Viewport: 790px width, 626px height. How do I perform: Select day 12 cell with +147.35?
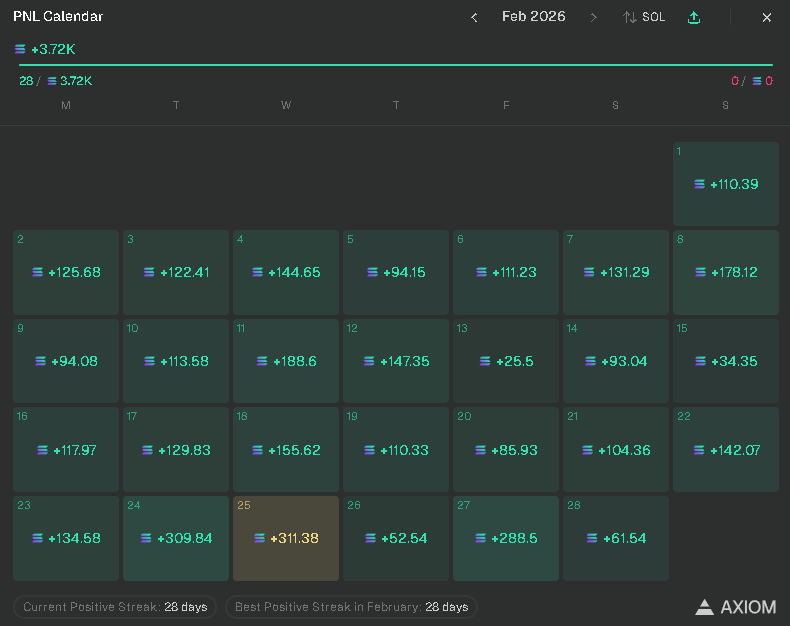click(x=396, y=361)
